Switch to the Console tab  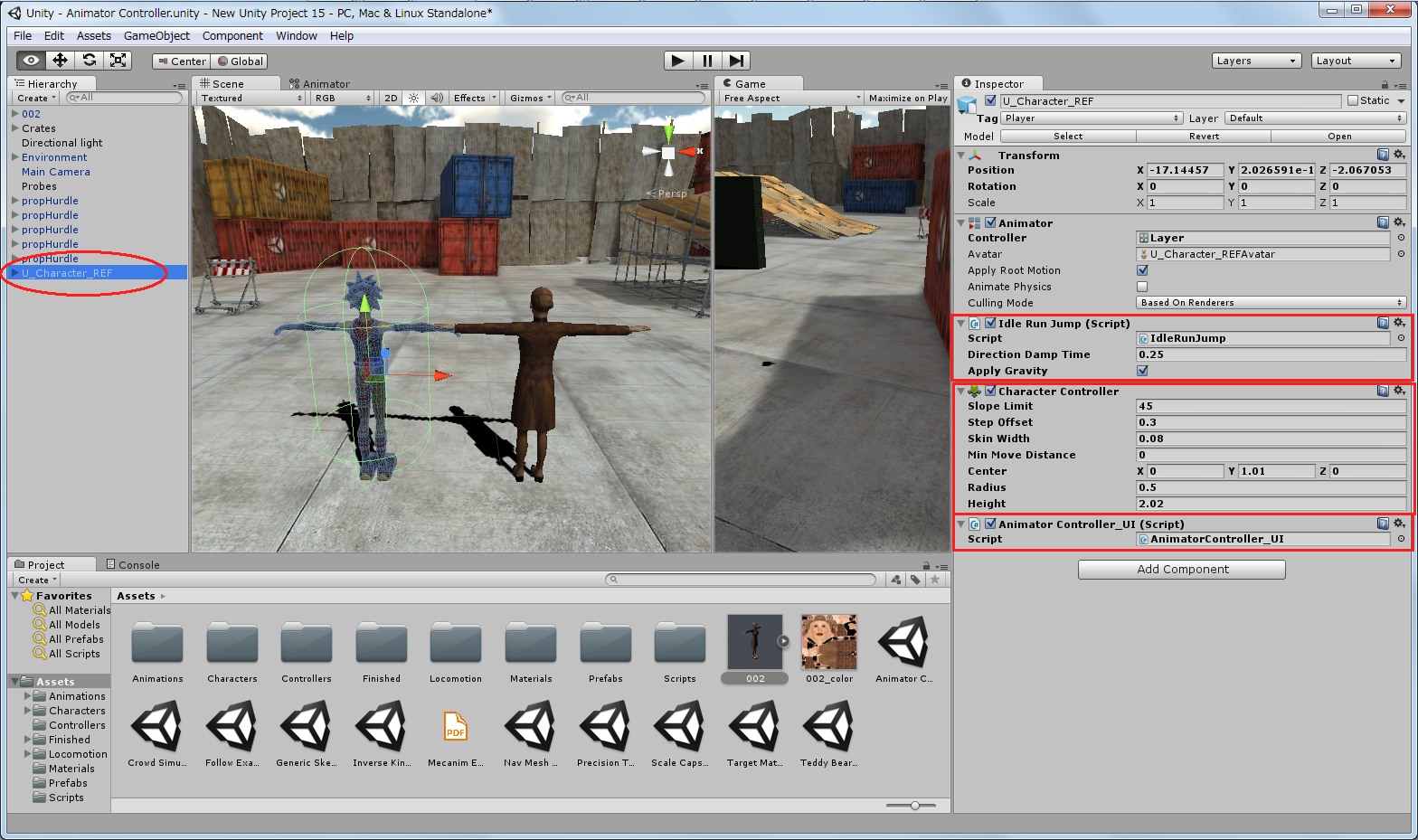[x=133, y=564]
